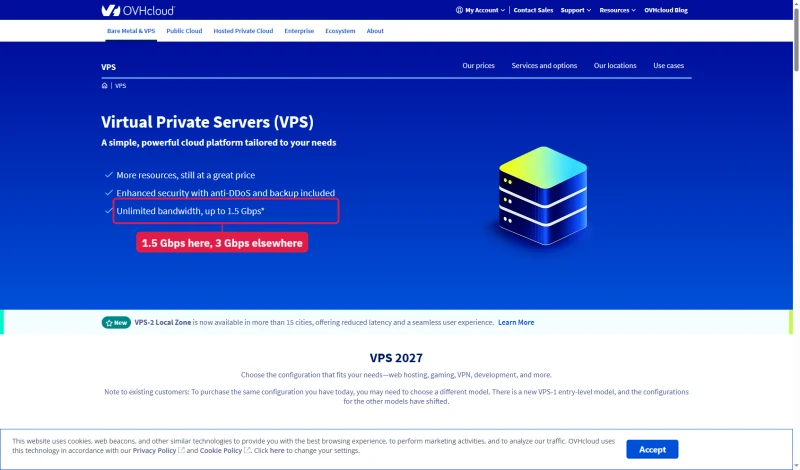
Task: Click the VPS section title
Action: point(108,67)
